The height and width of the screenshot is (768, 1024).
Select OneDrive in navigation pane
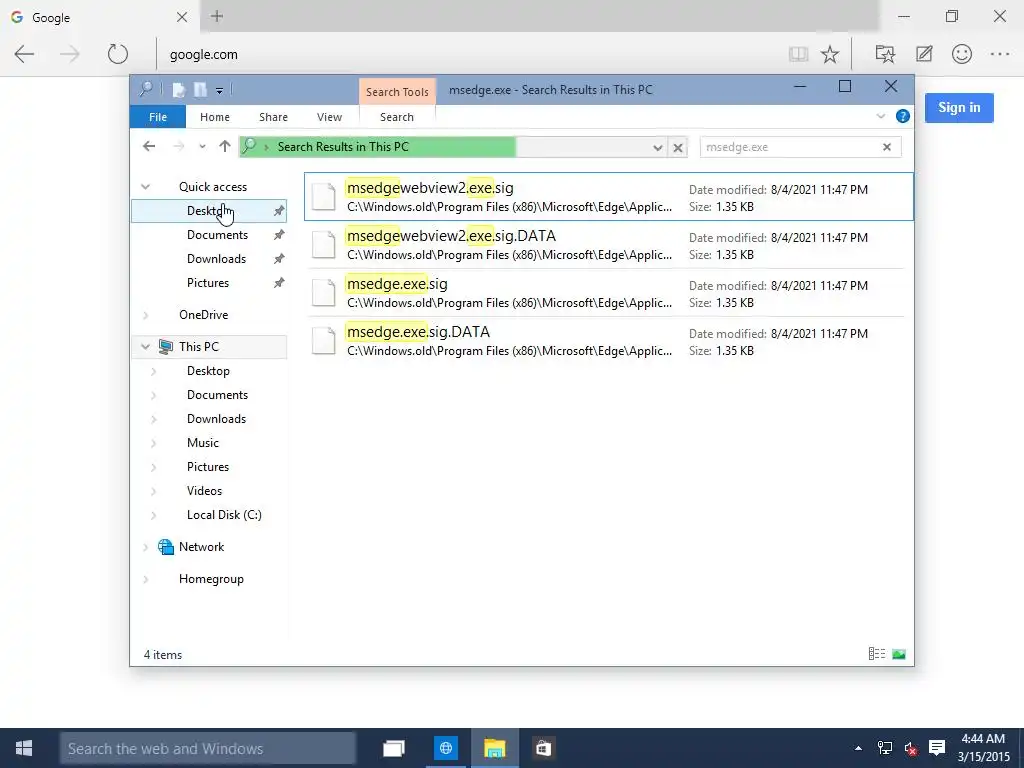pos(204,315)
